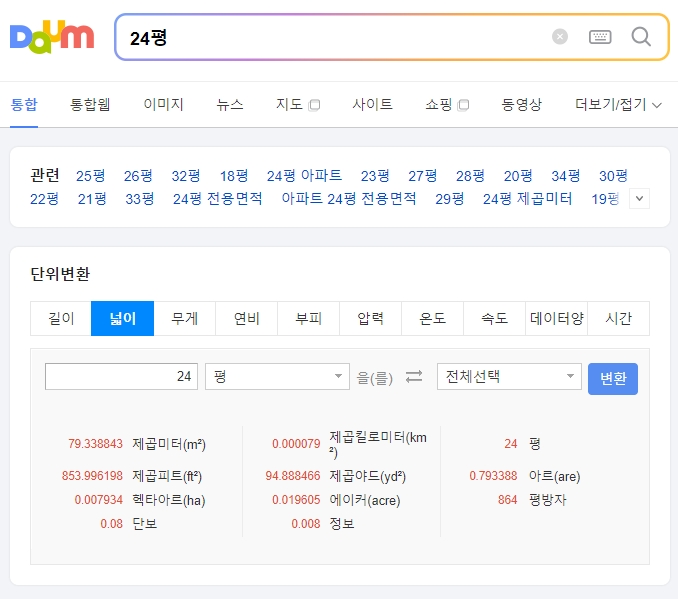This screenshot has width=678, height=599.
Task: Click the value input field showing 24
Action: [122, 376]
